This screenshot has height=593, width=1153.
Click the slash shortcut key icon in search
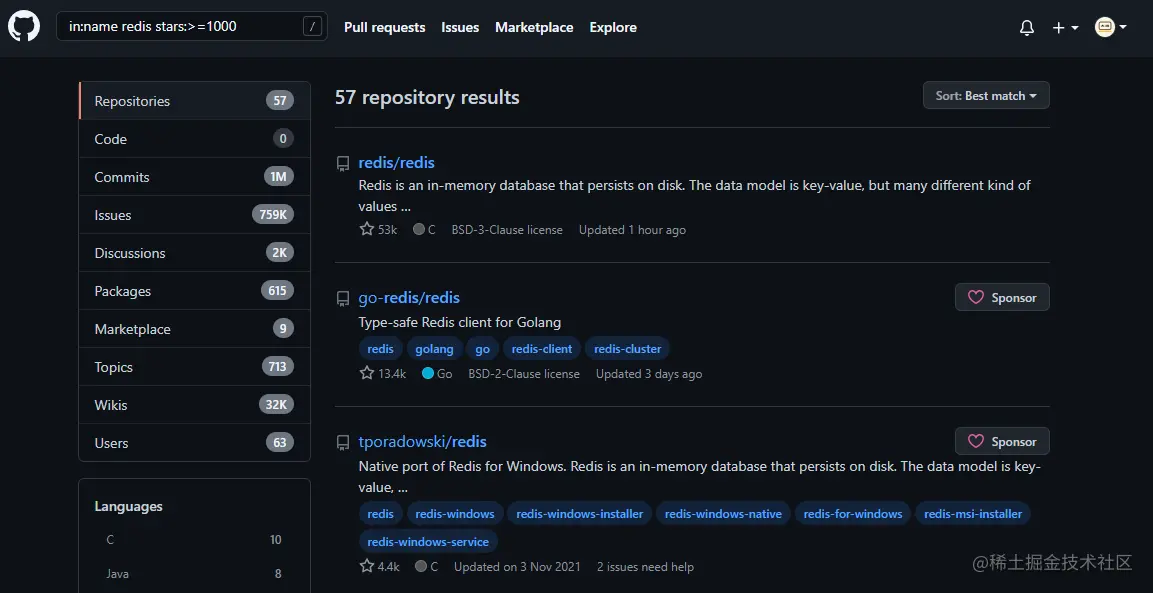click(x=312, y=26)
